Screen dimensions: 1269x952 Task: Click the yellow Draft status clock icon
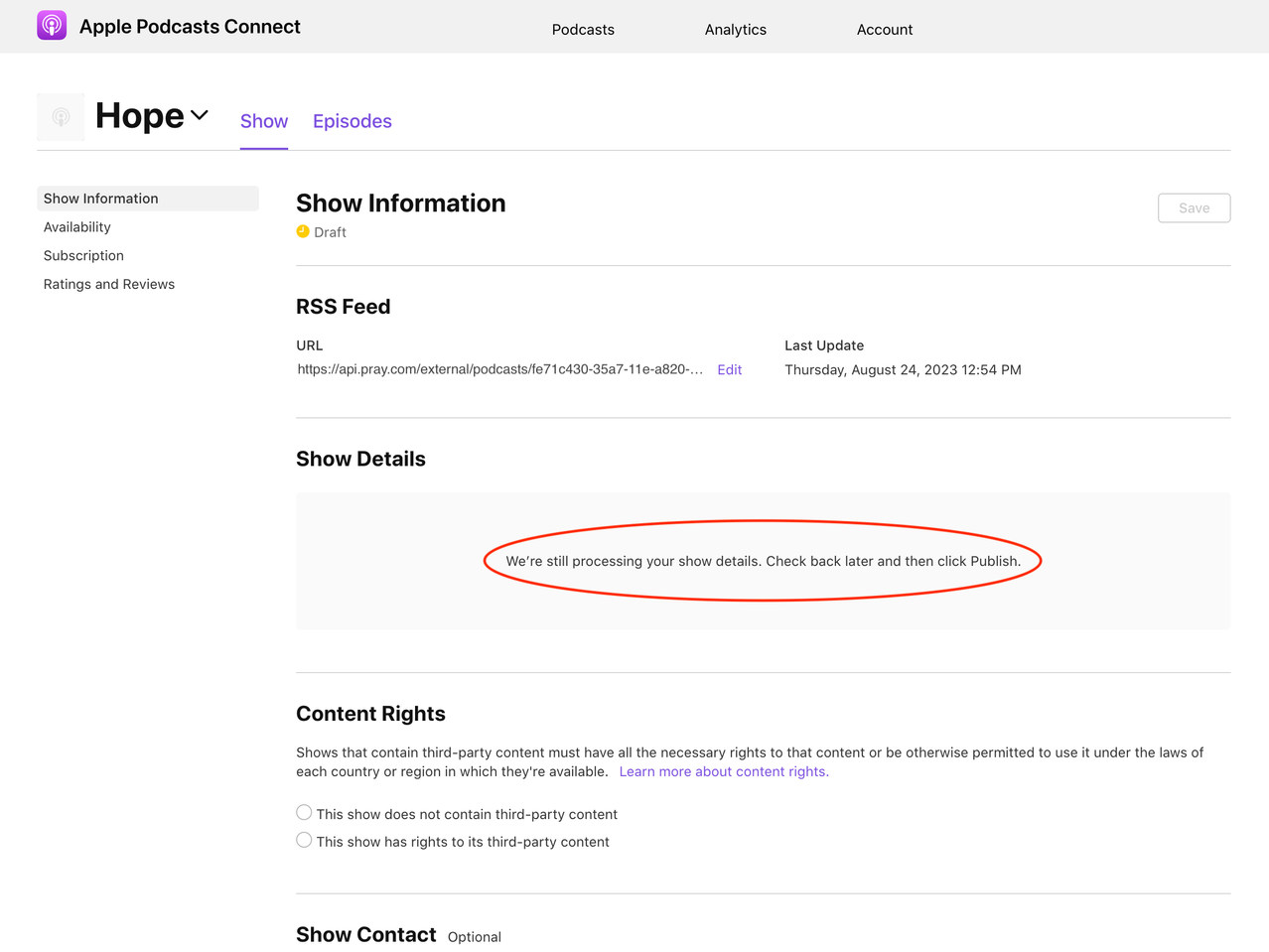tap(302, 231)
